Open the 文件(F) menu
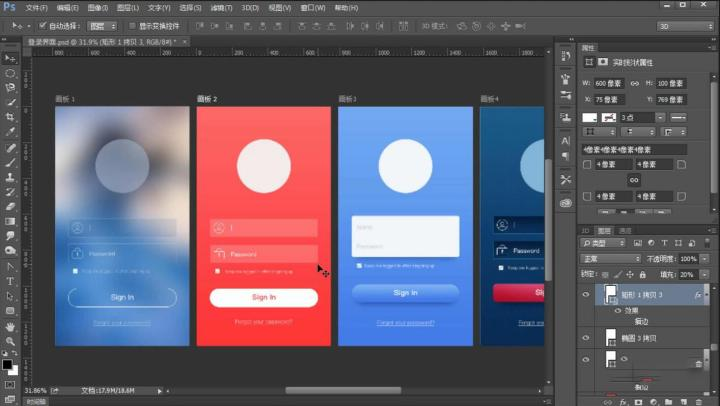The width and height of the screenshot is (720, 406). click(36, 7)
